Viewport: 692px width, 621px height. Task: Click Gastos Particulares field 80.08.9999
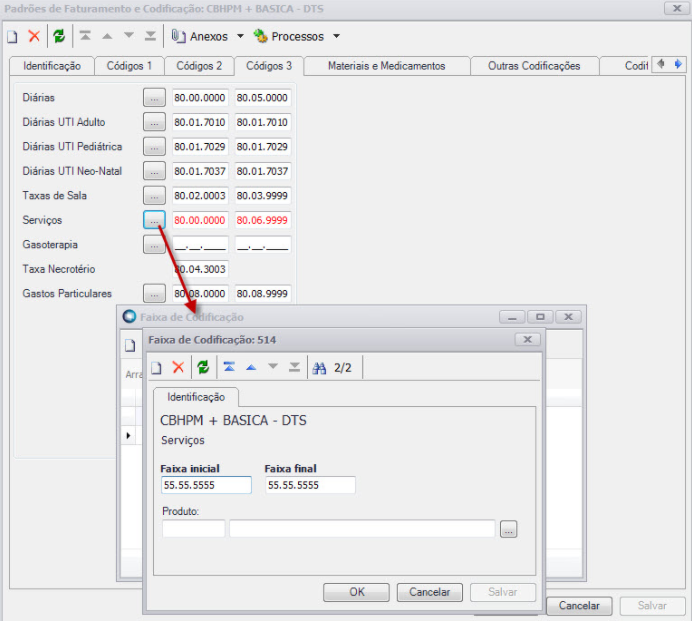(263, 294)
